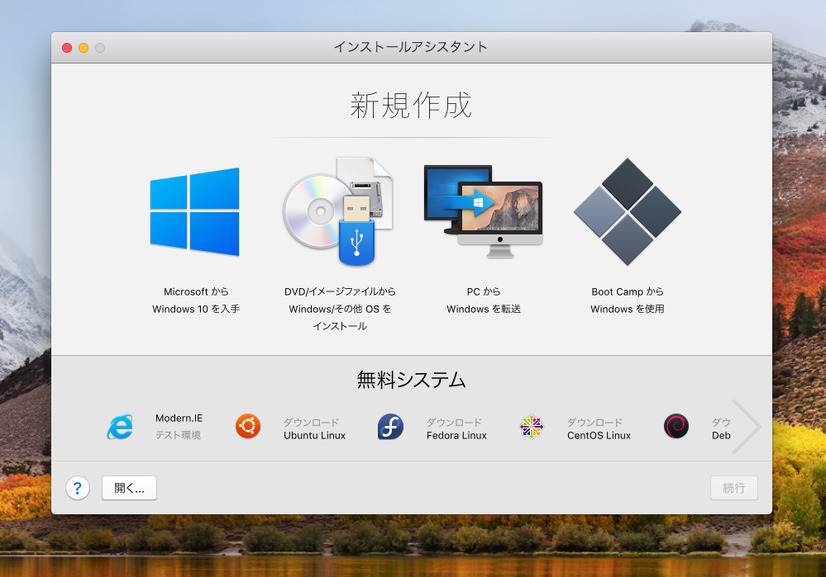Click the disabled 続行 button

pyautogui.click(x=734, y=488)
